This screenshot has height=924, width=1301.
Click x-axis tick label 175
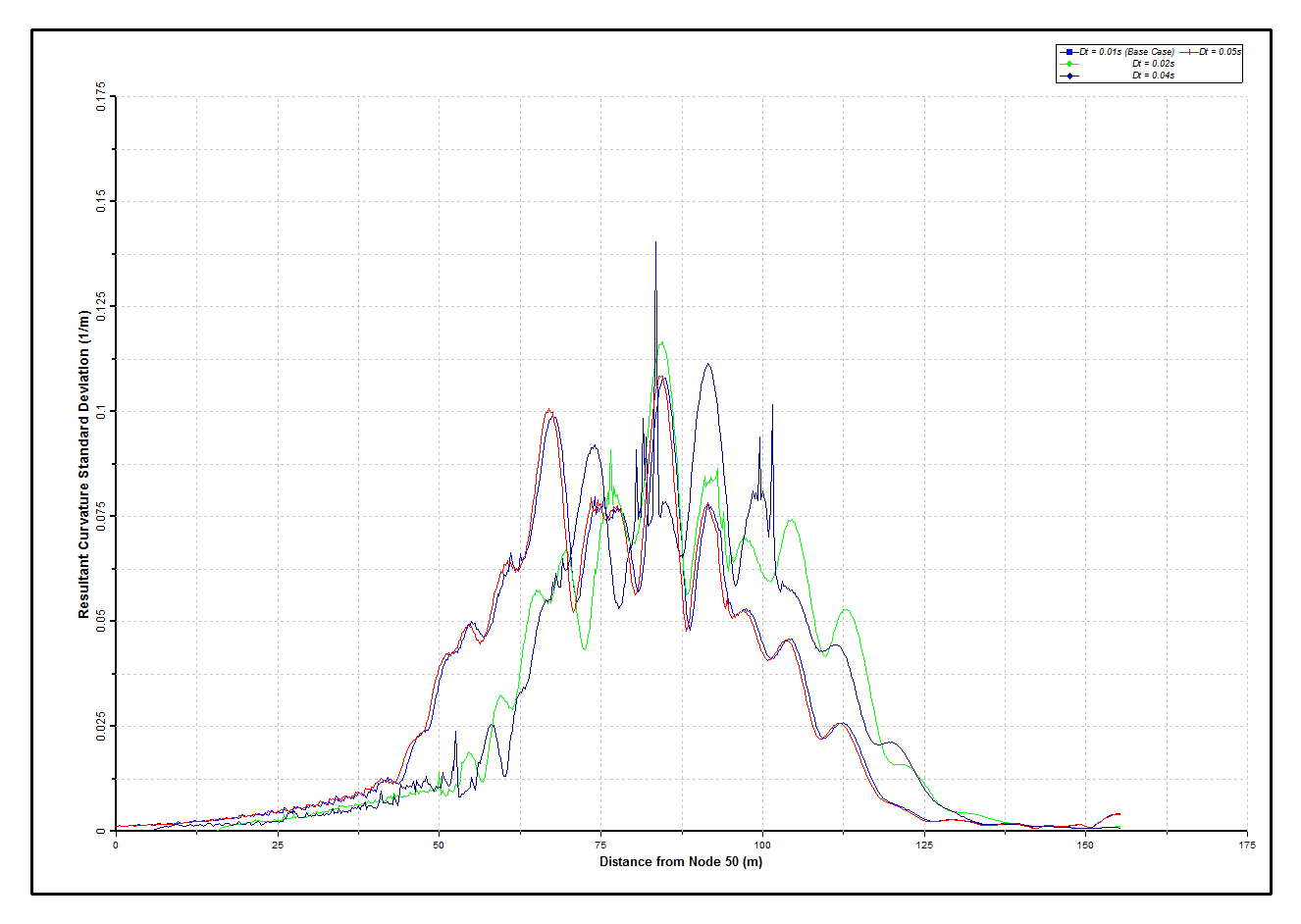1247,845
